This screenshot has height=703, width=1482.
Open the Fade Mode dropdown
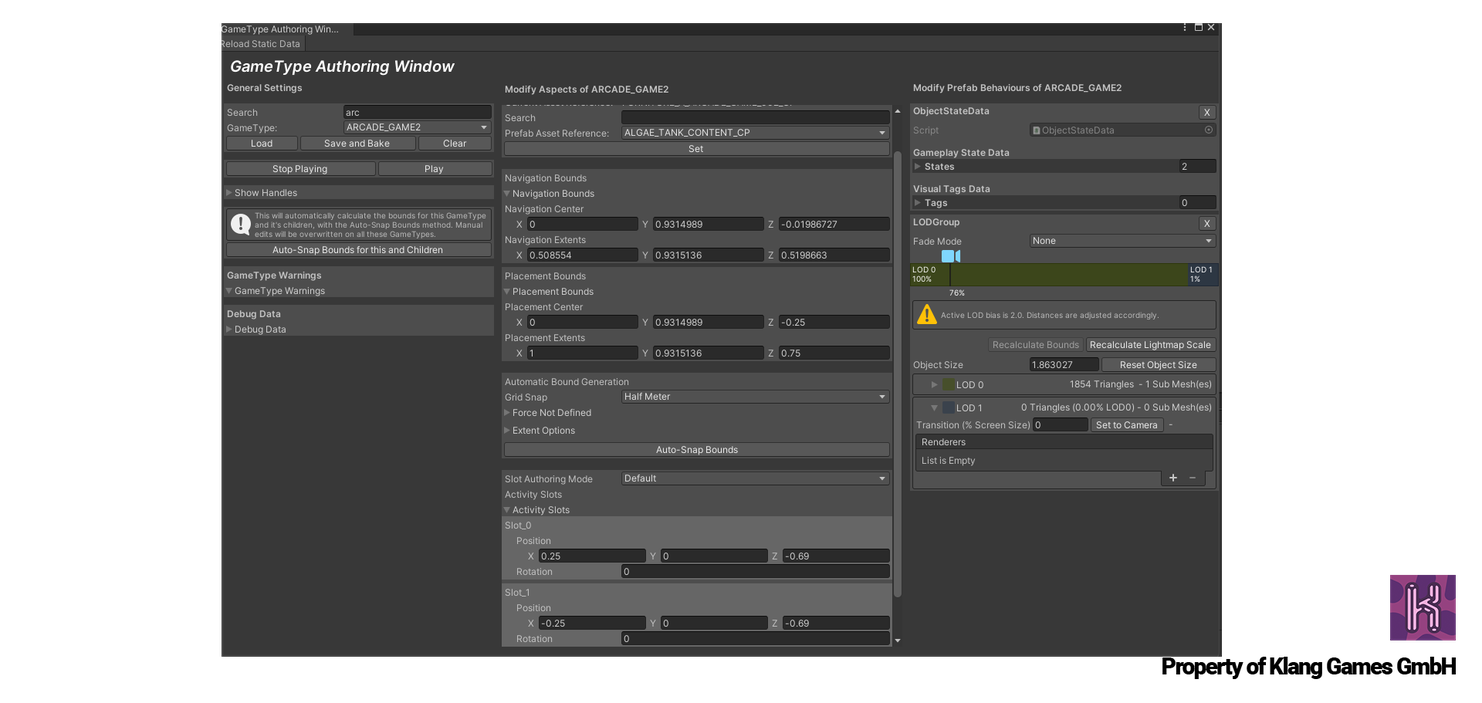1122,241
